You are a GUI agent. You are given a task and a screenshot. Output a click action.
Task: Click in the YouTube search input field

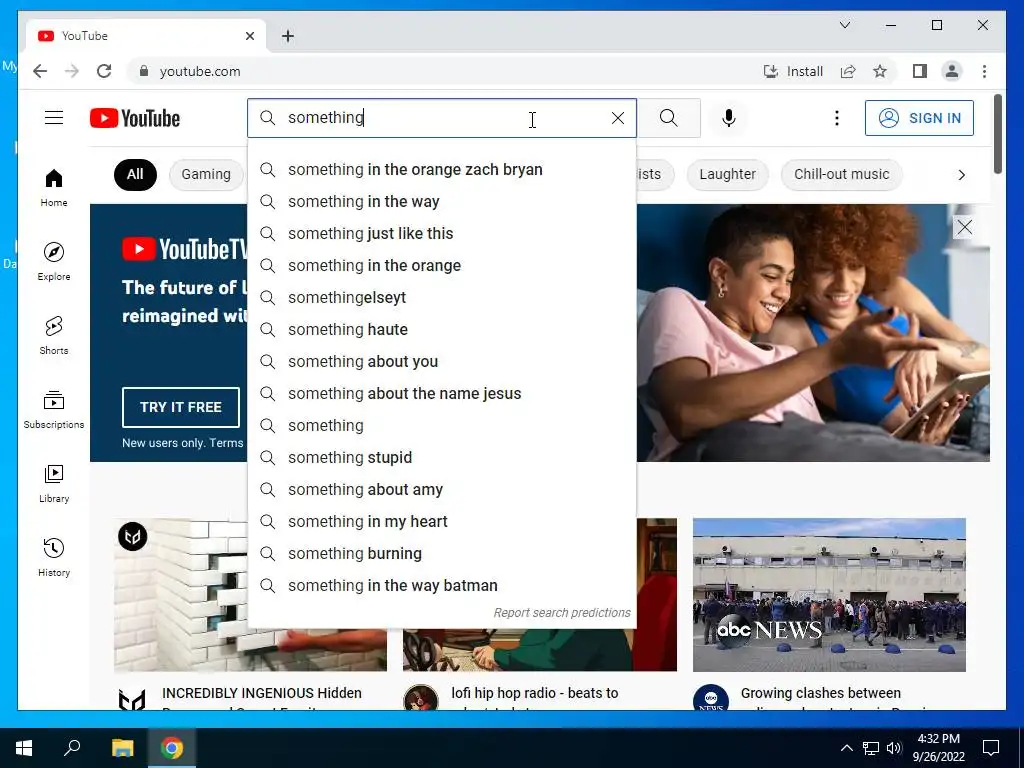point(444,118)
